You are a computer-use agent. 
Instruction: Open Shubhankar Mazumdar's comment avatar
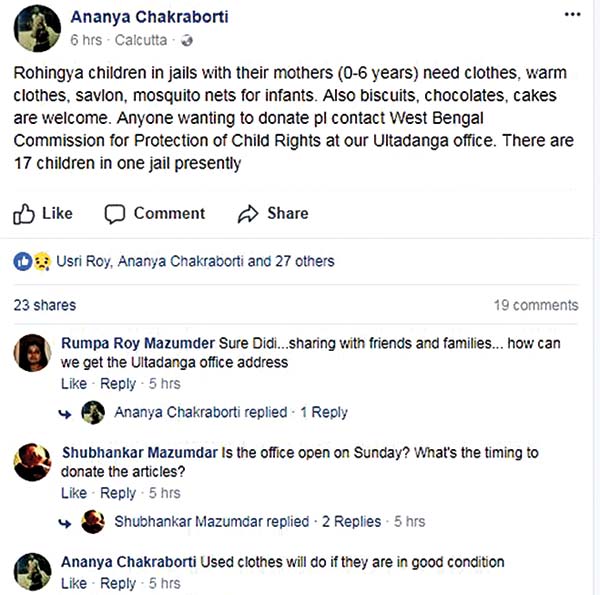coord(33,463)
